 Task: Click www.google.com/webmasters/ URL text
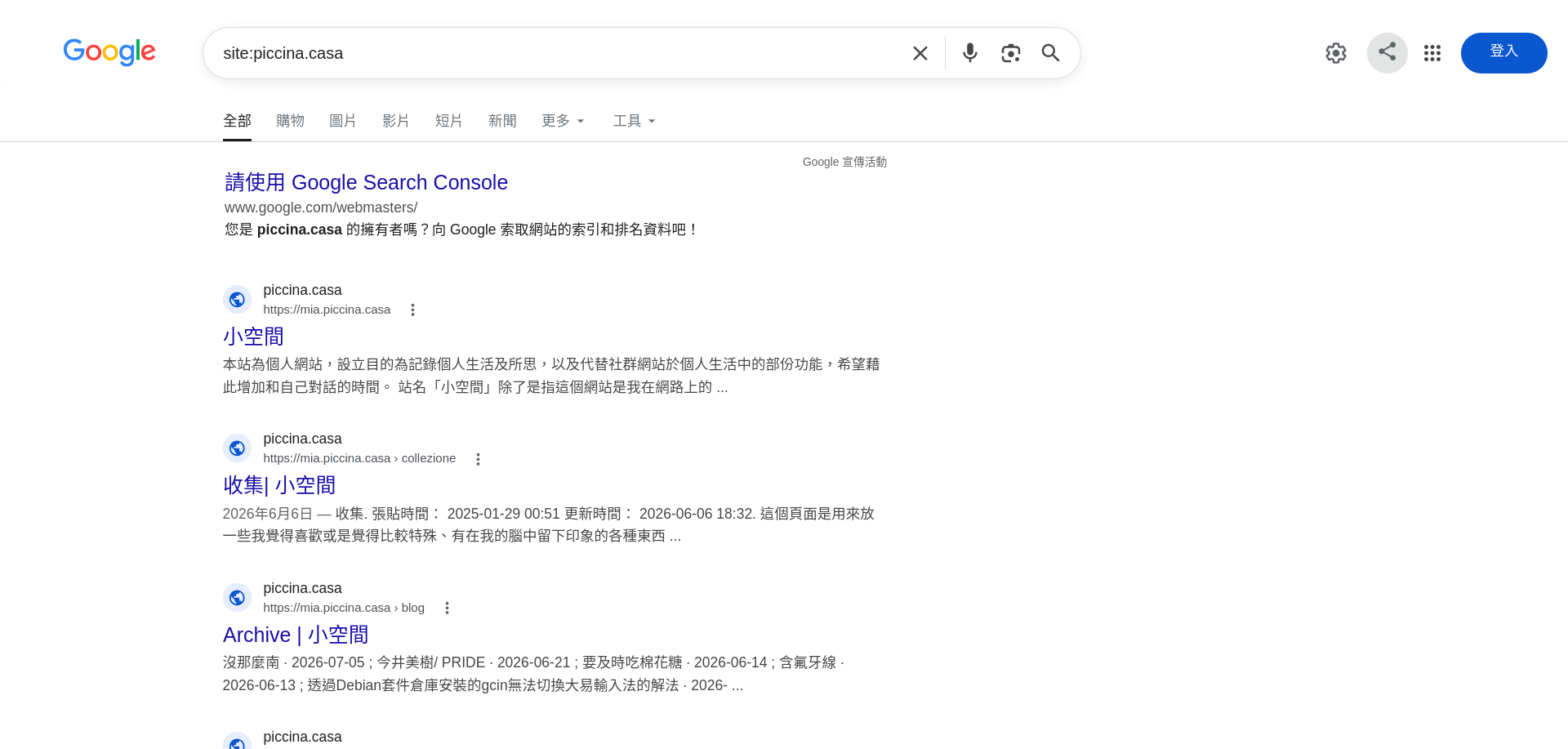coord(321,207)
